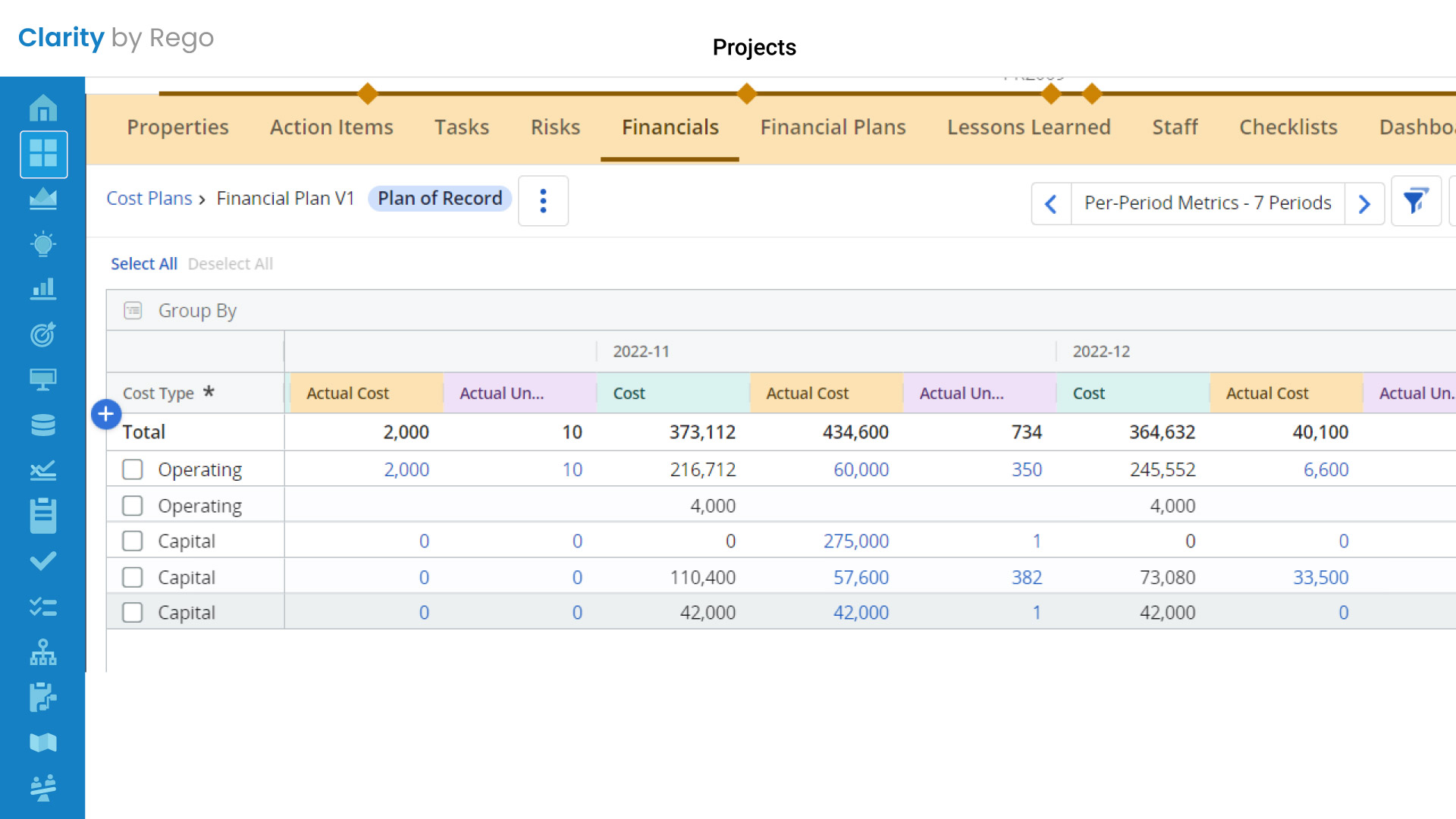Click the filter icon near Per-Period Metrics
This screenshot has width=1456, height=819.
[x=1415, y=202]
